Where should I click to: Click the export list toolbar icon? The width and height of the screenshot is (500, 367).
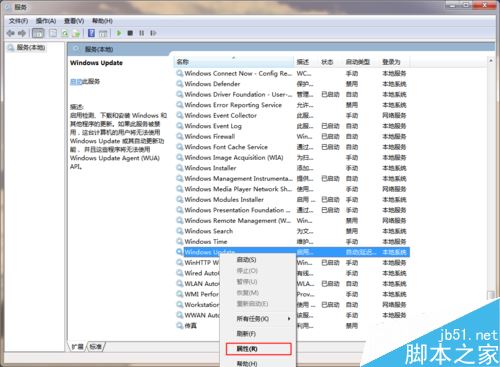click(76, 33)
